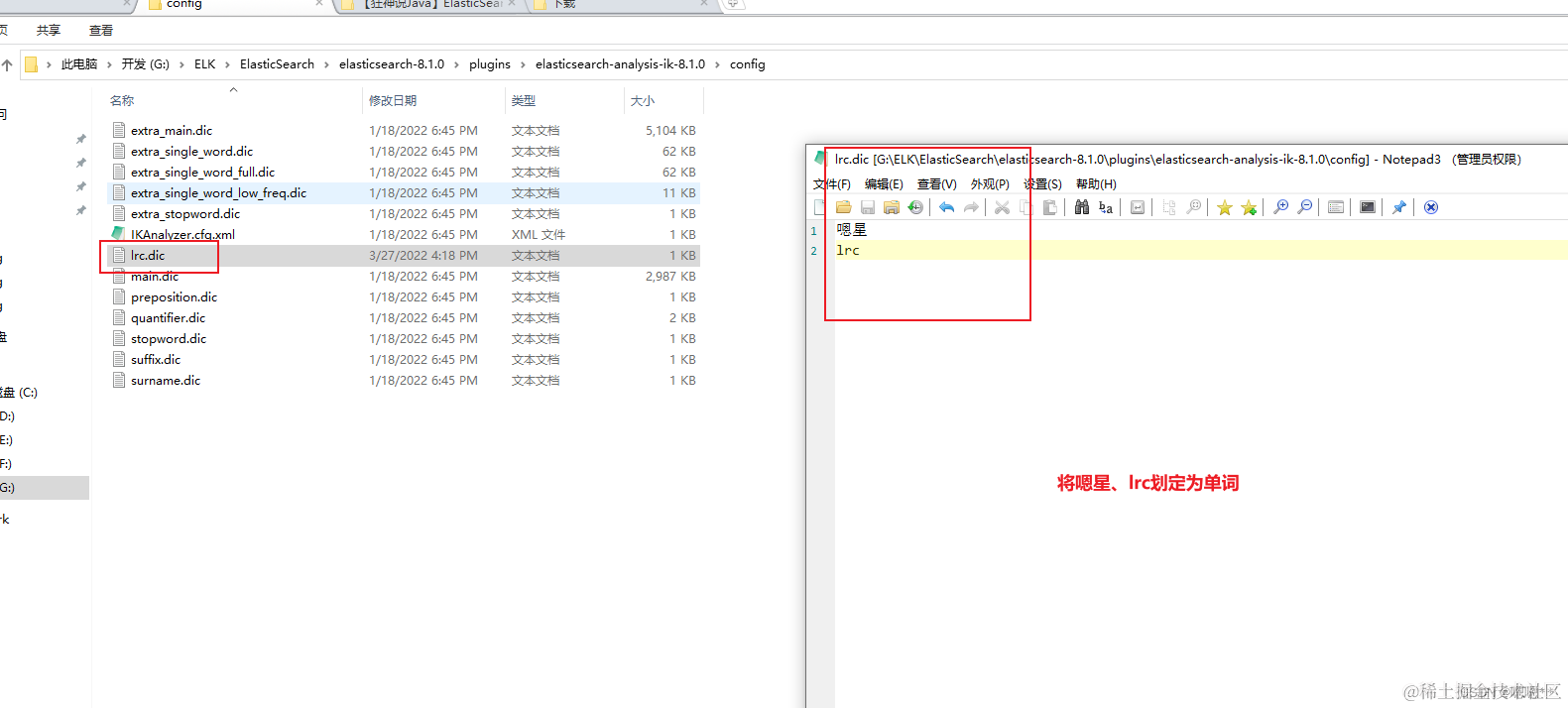Zoom out with the minus magnifier icon
This screenshot has height=708, width=1568.
(x=1305, y=207)
